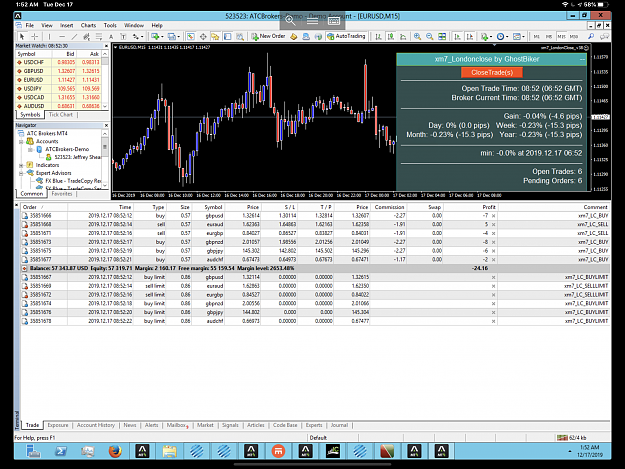Open the indicators list dropdown

(x=491, y=37)
